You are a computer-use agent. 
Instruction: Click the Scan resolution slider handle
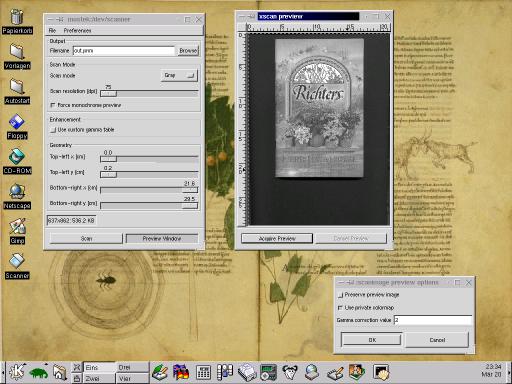pyautogui.click(x=109, y=94)
